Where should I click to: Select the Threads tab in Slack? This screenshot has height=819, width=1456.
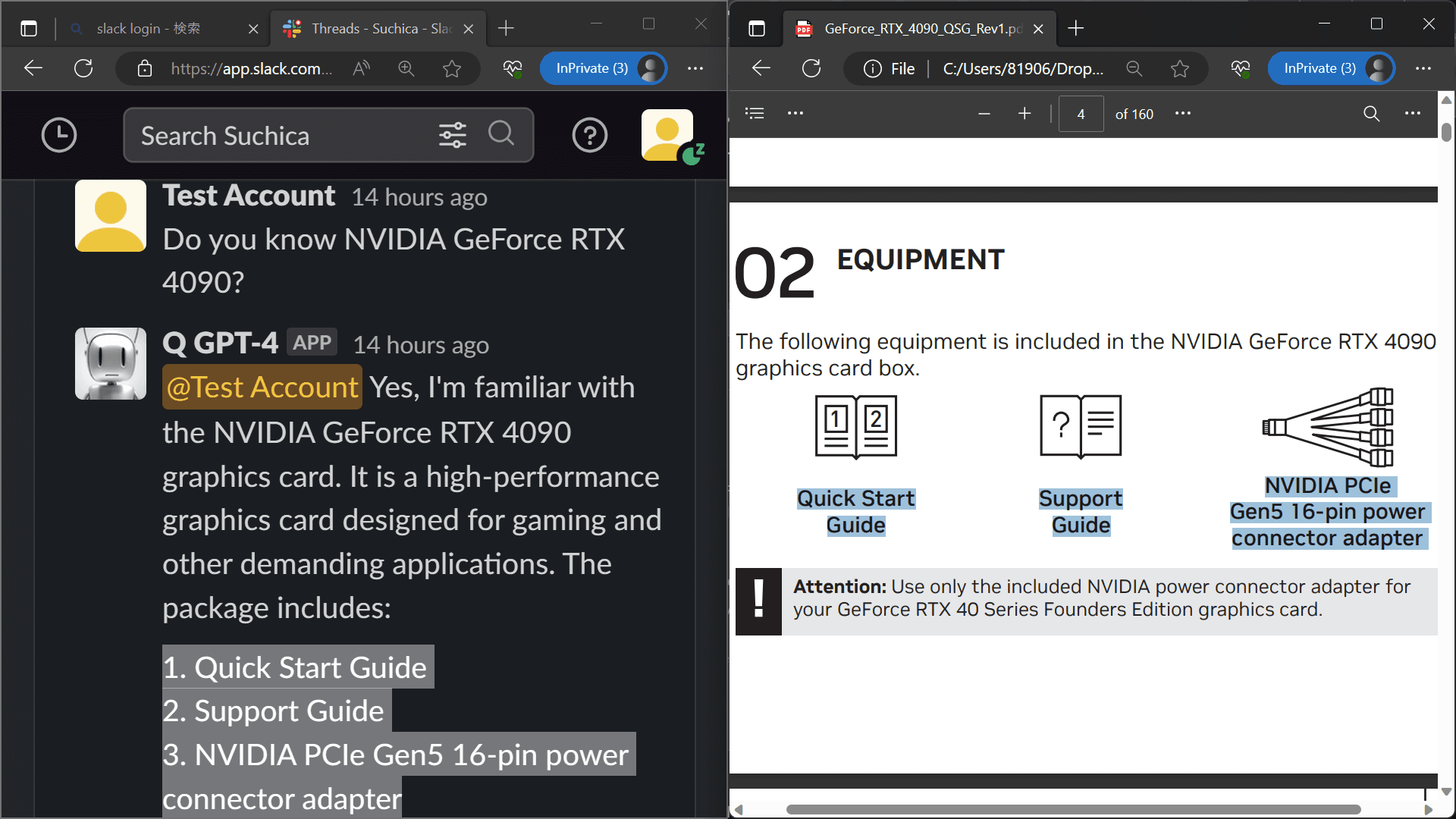coord(380,27)
